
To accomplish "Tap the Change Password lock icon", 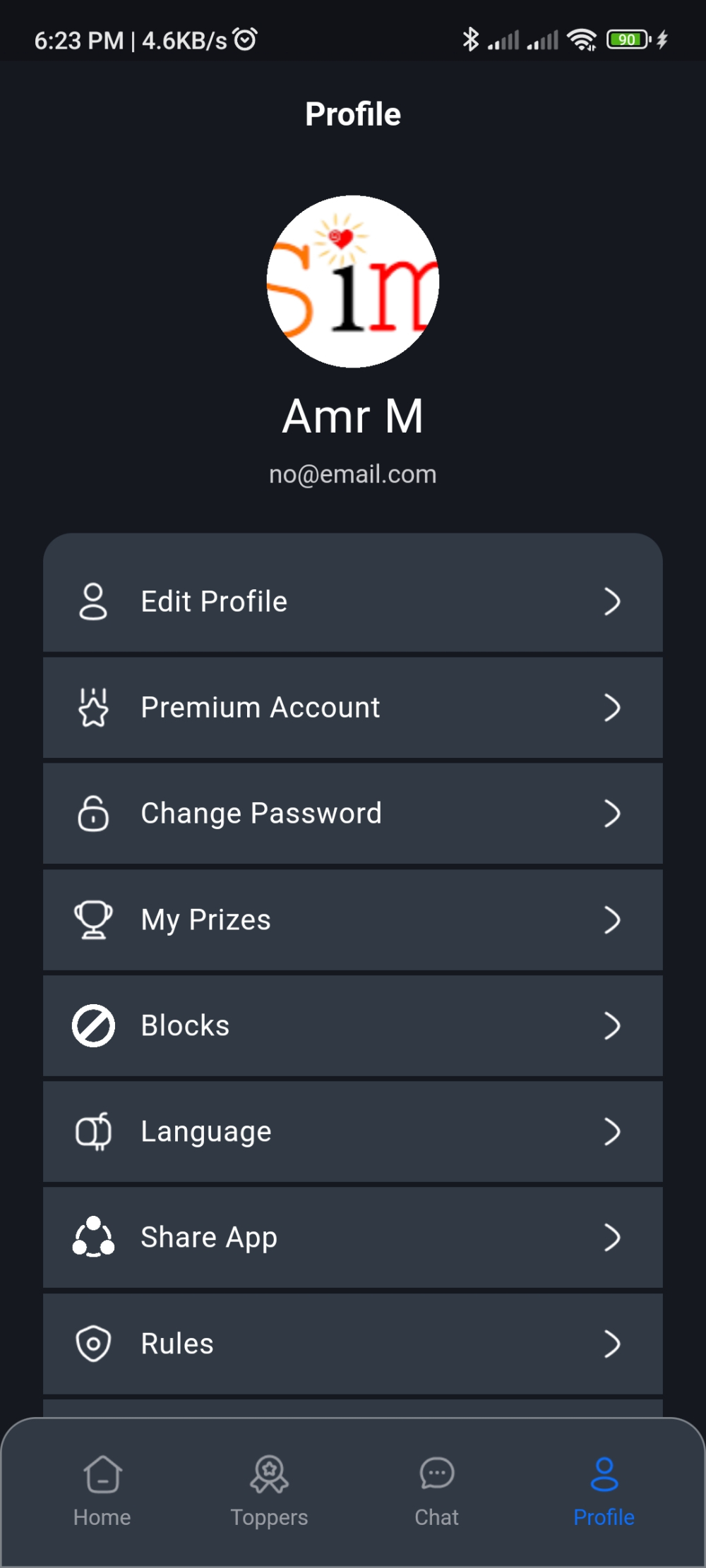I will click(x=93, y=814).
